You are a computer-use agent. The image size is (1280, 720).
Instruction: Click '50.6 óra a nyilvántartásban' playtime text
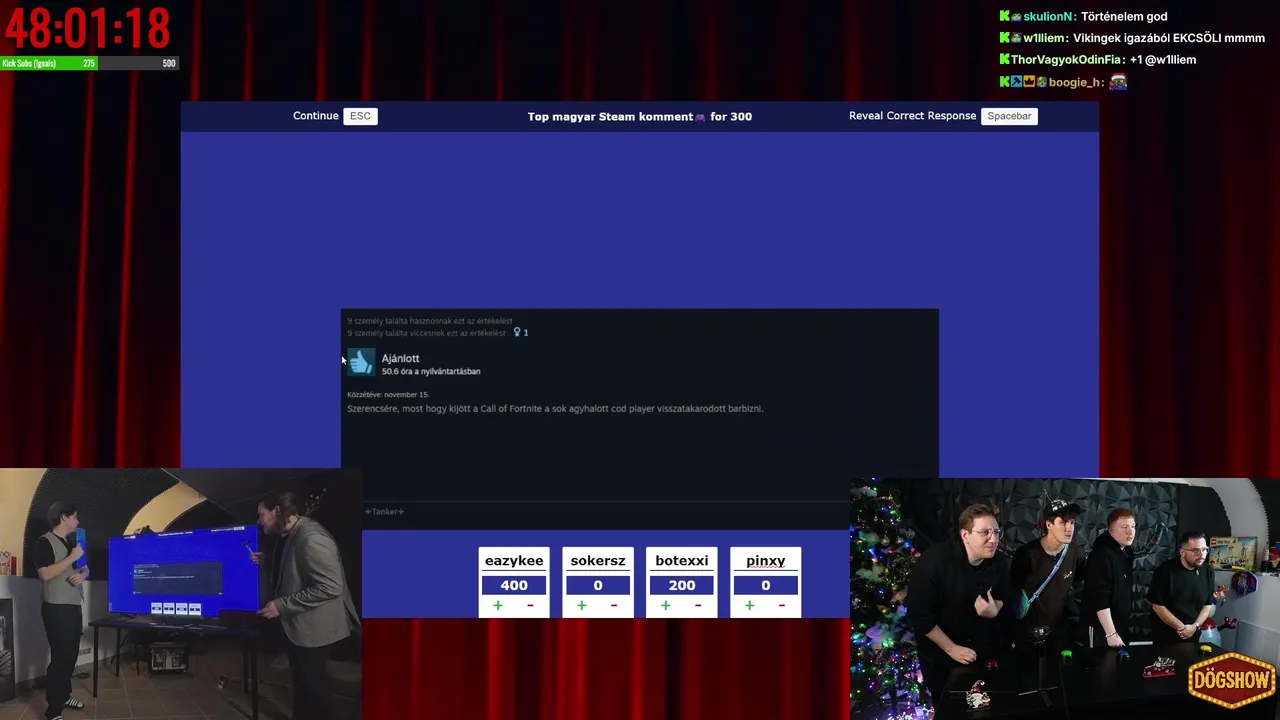click(x=431, y=371)
